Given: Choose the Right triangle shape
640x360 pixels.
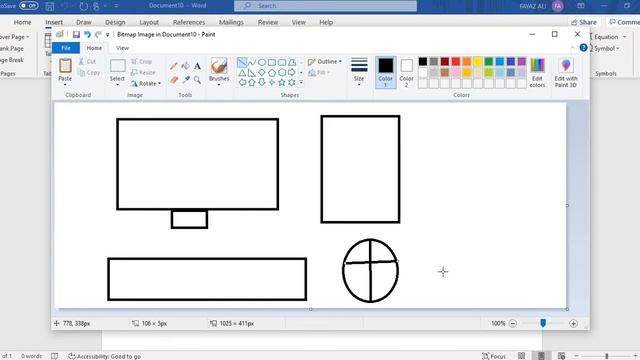Looking at the screenshot, I should 252,73.
